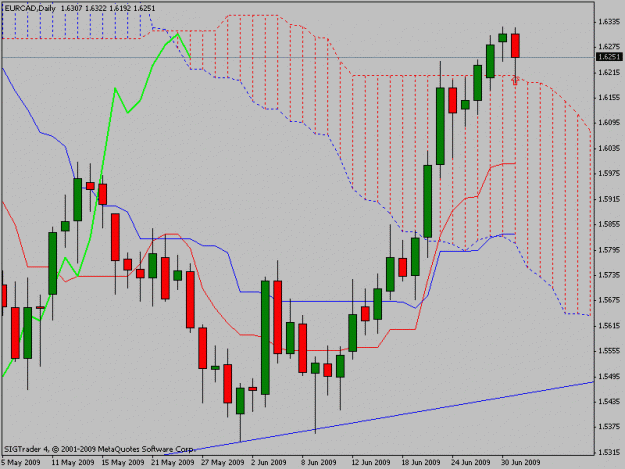Click the 5 May 2009 date label

coord(21,462)
